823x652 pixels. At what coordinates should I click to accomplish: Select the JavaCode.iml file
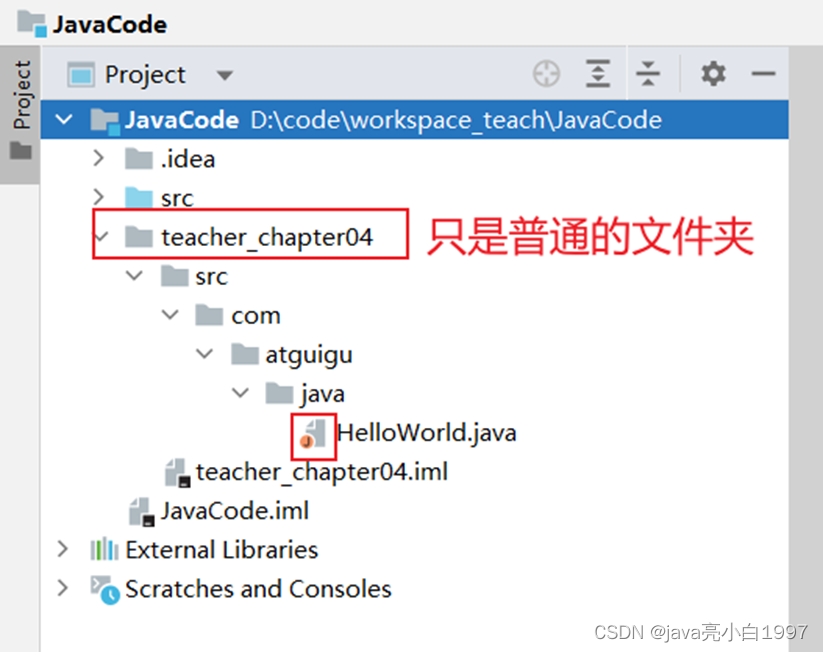(x=219, y=511)
